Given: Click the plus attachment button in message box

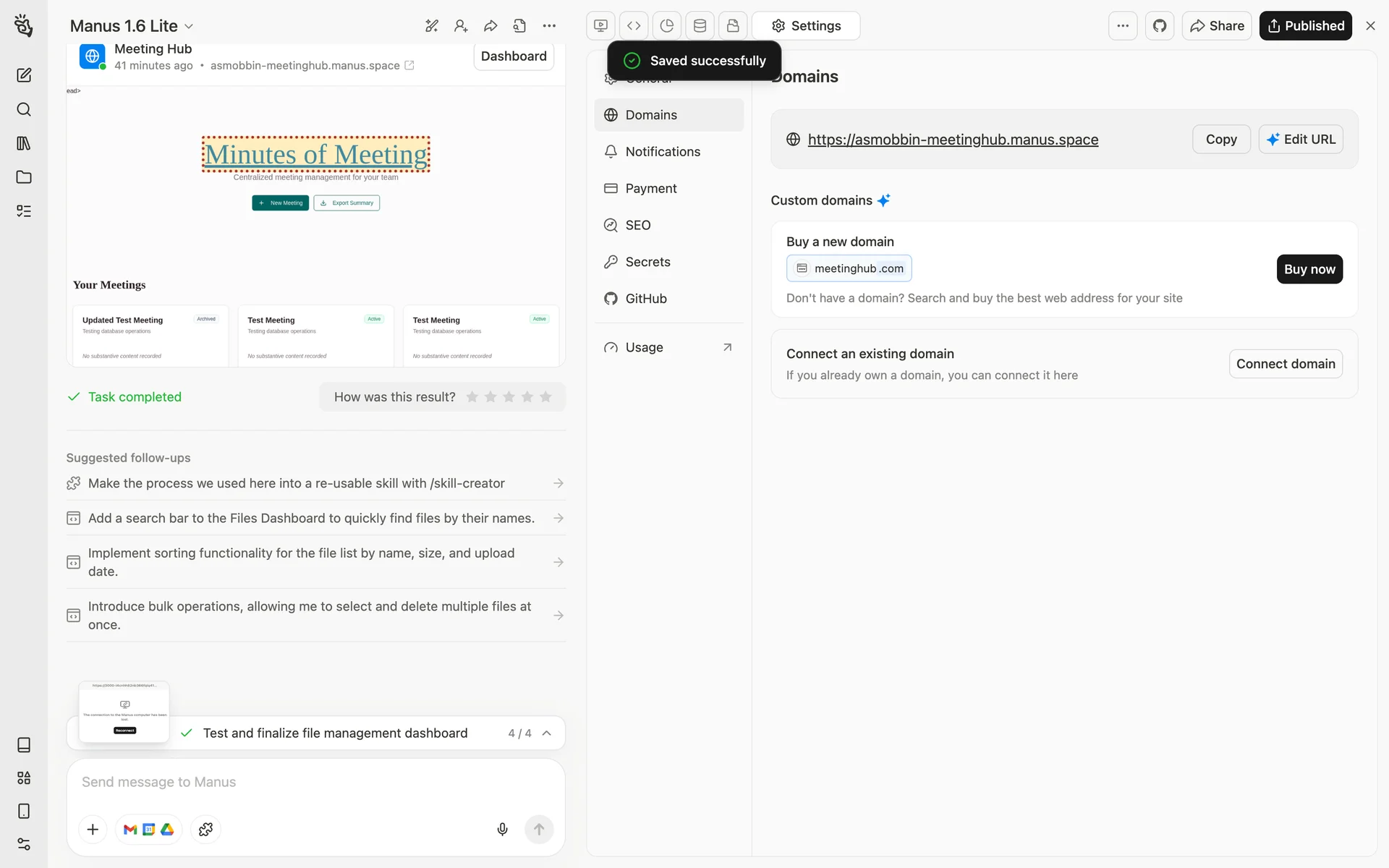Looking at the screenshot, I should [93, 829].
